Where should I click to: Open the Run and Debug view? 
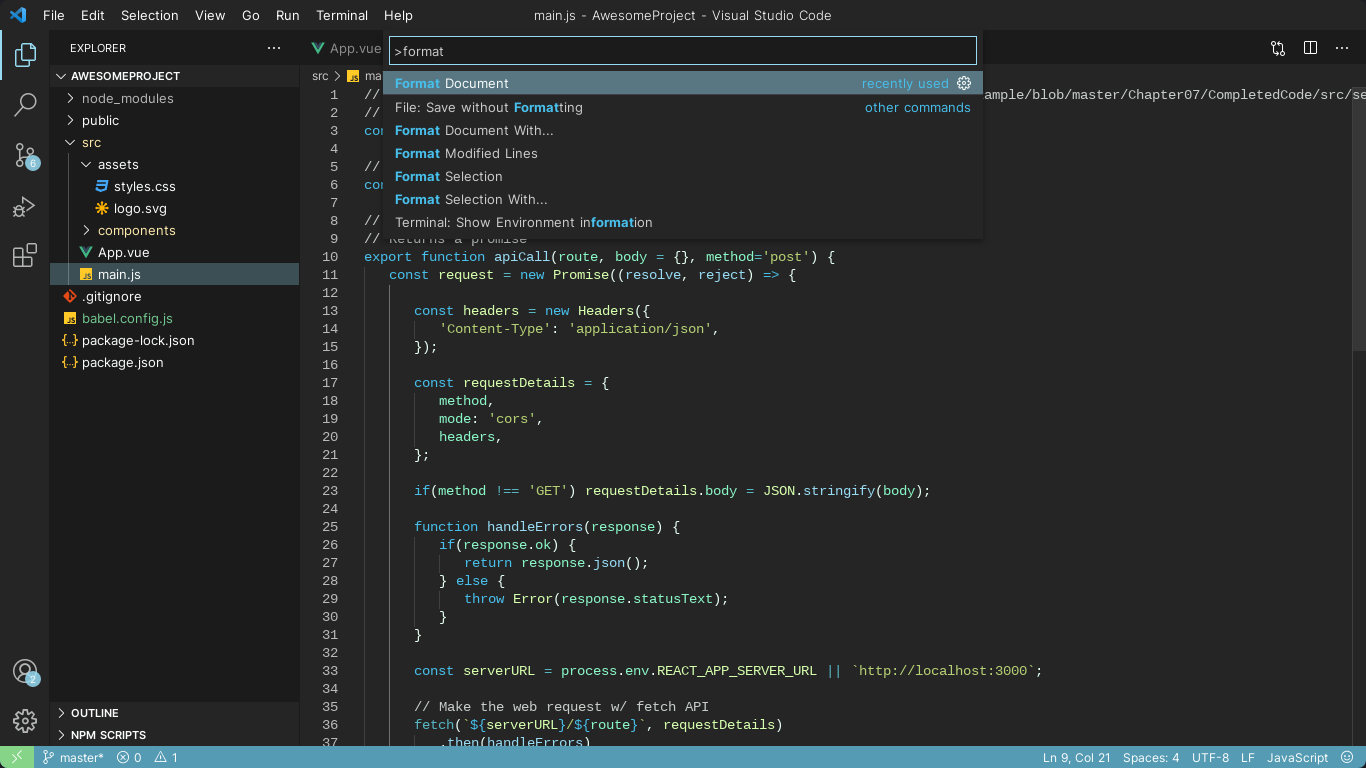(x=25, y=206)
